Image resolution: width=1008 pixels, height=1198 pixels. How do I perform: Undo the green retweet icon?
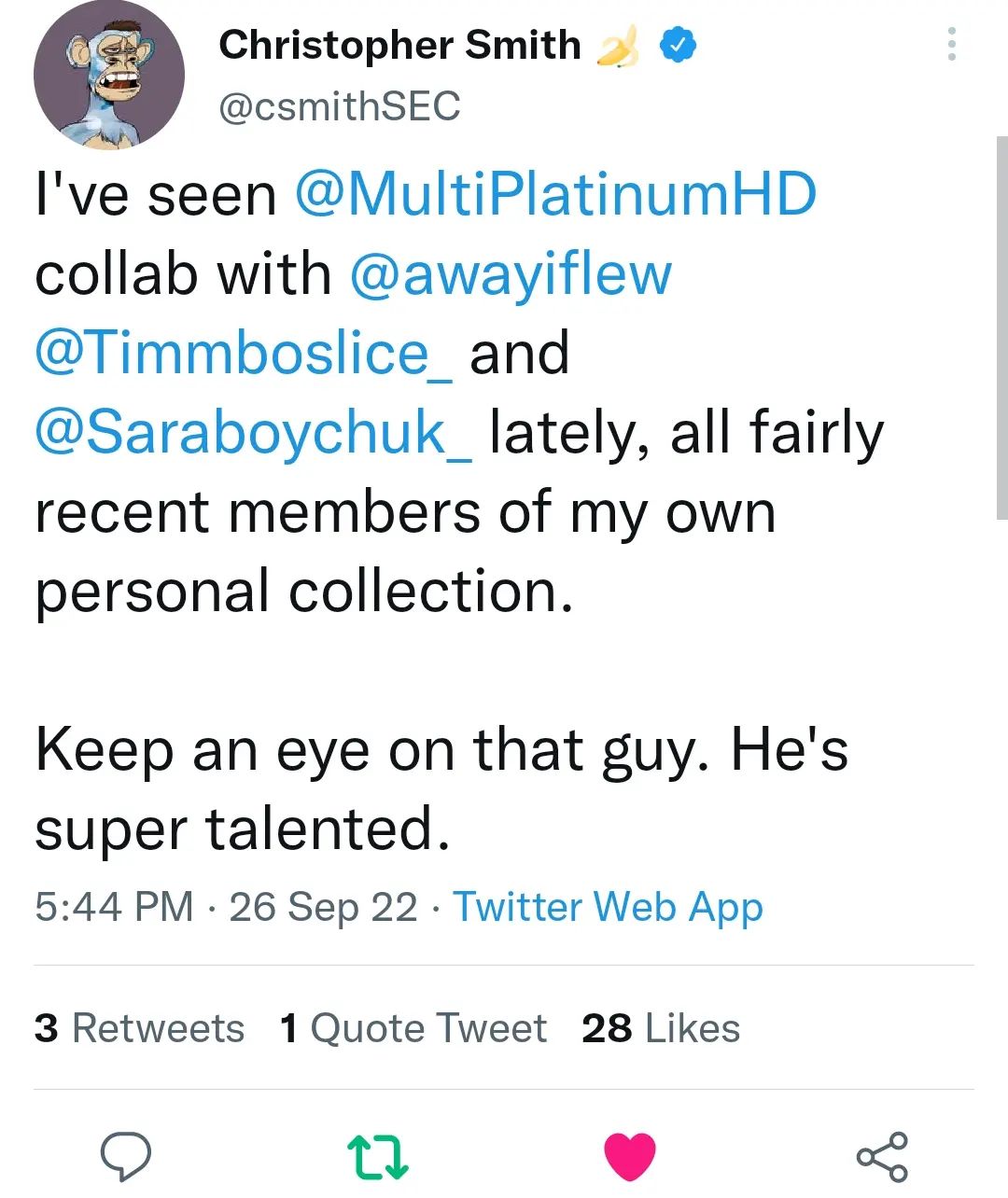point(378,1157)
